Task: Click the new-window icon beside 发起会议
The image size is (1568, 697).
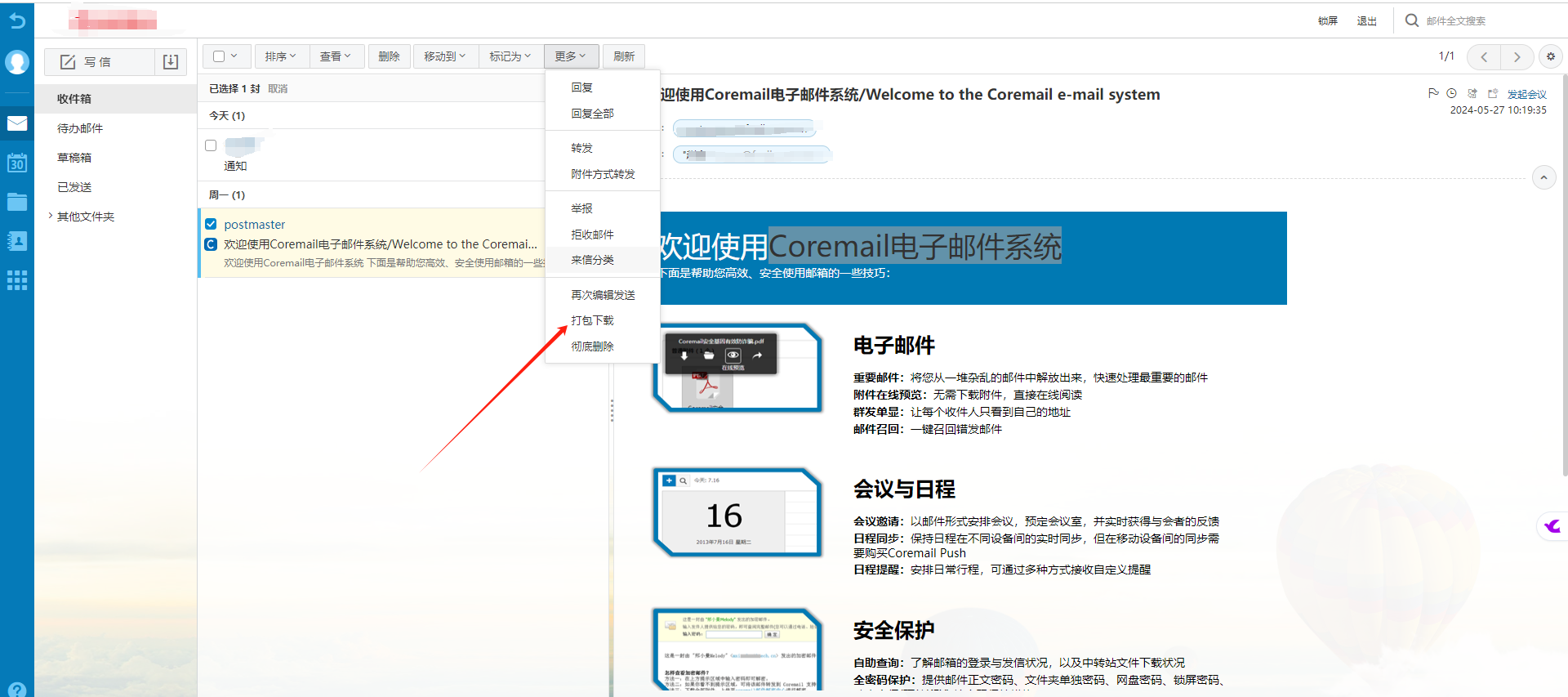Action: pyautogui.click(x=1493, y=93)
